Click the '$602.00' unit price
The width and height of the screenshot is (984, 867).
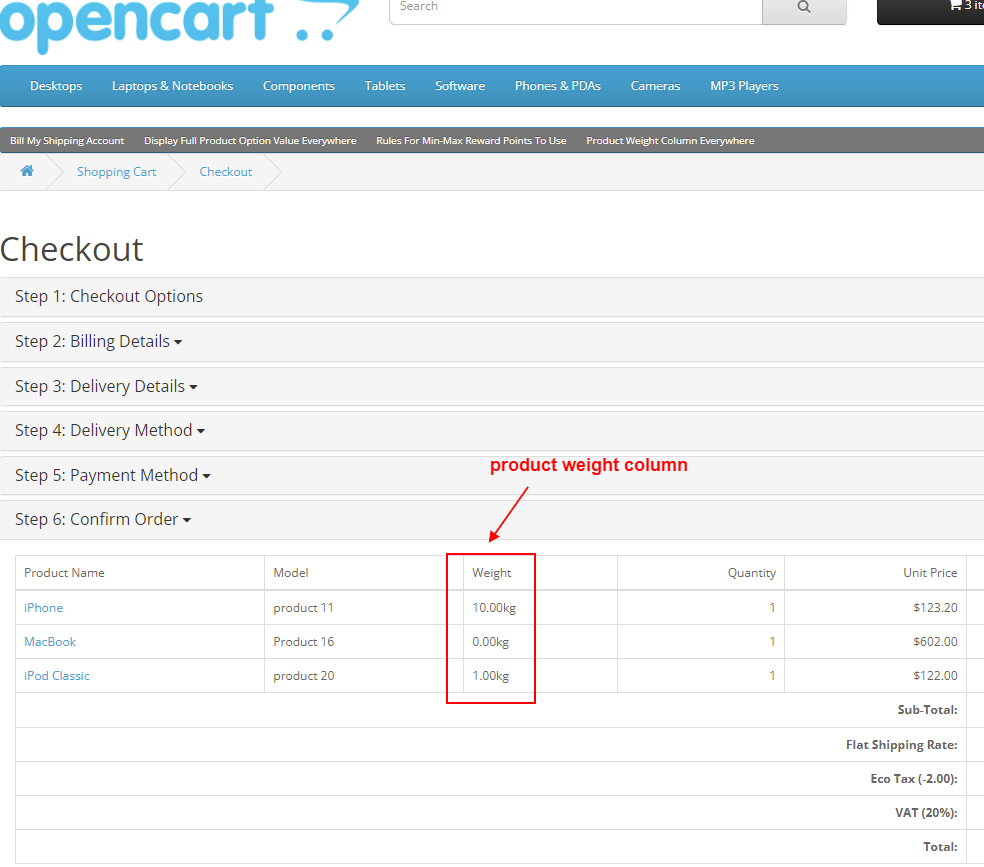click(935, 642)
